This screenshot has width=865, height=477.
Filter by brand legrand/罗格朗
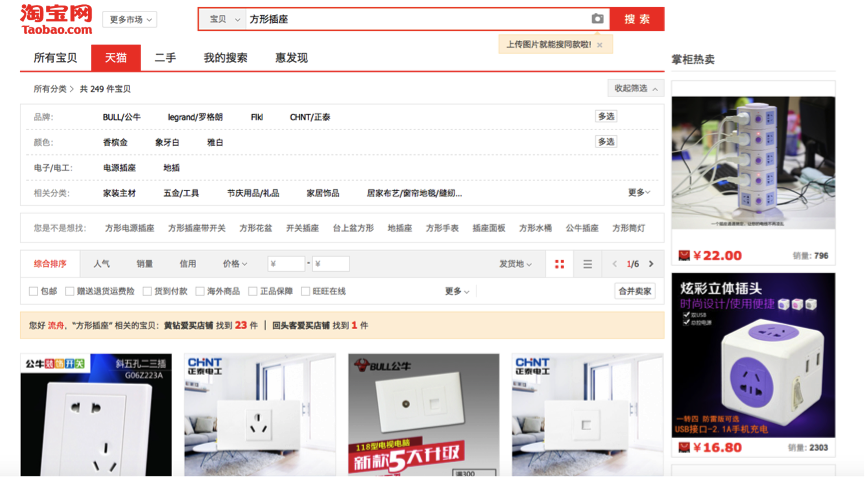[195, 117]
